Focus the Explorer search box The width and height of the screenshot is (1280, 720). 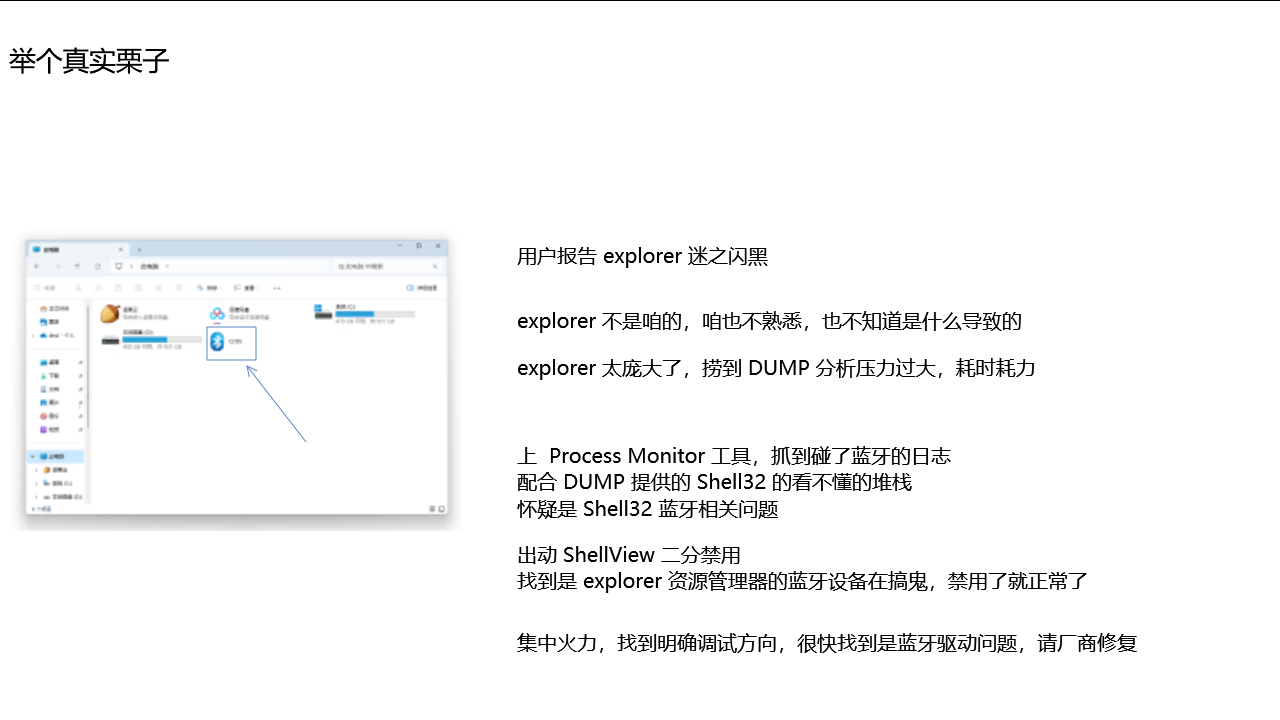tap(387, 266)
